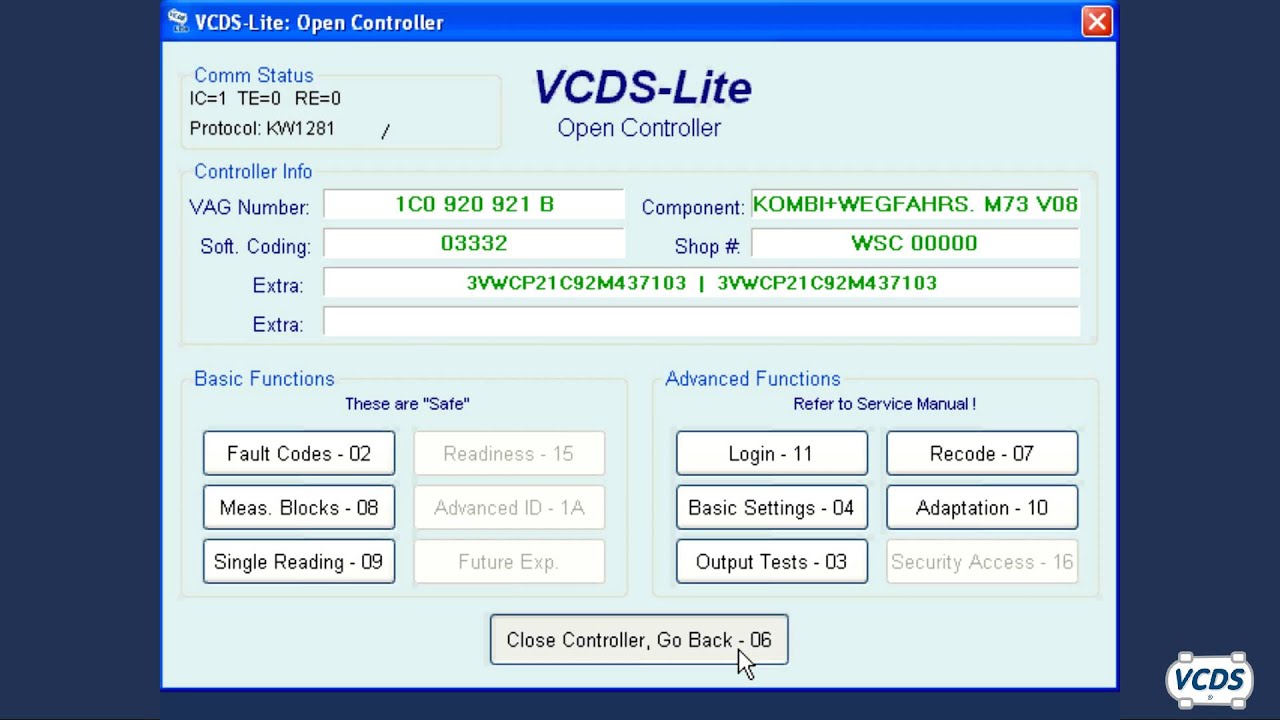Click the disabled Security Access - 16 button

(x=982, y=562)
